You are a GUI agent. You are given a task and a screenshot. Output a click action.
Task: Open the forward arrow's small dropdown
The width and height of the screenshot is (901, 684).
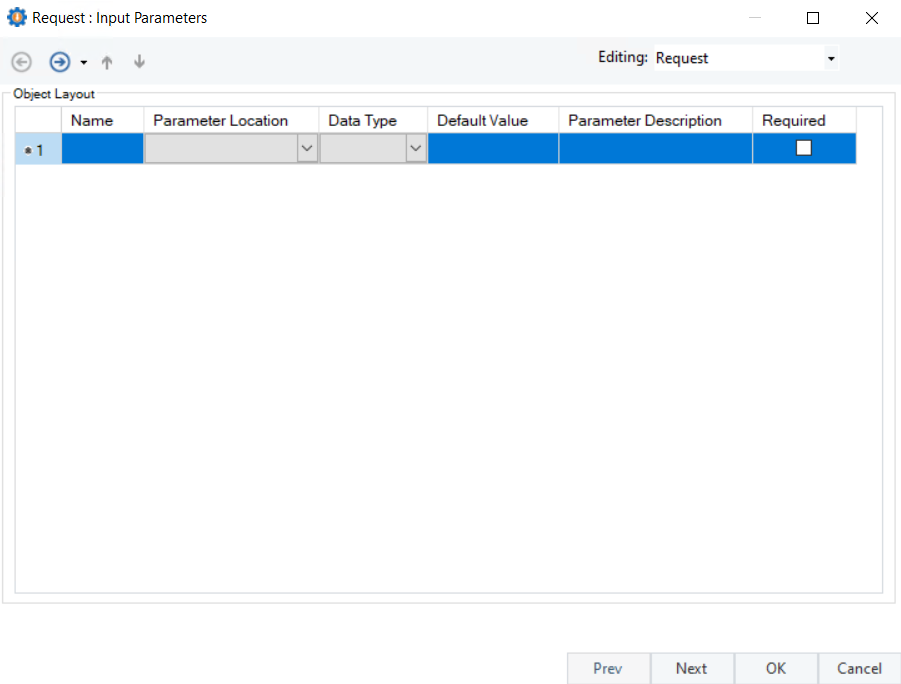84,62
